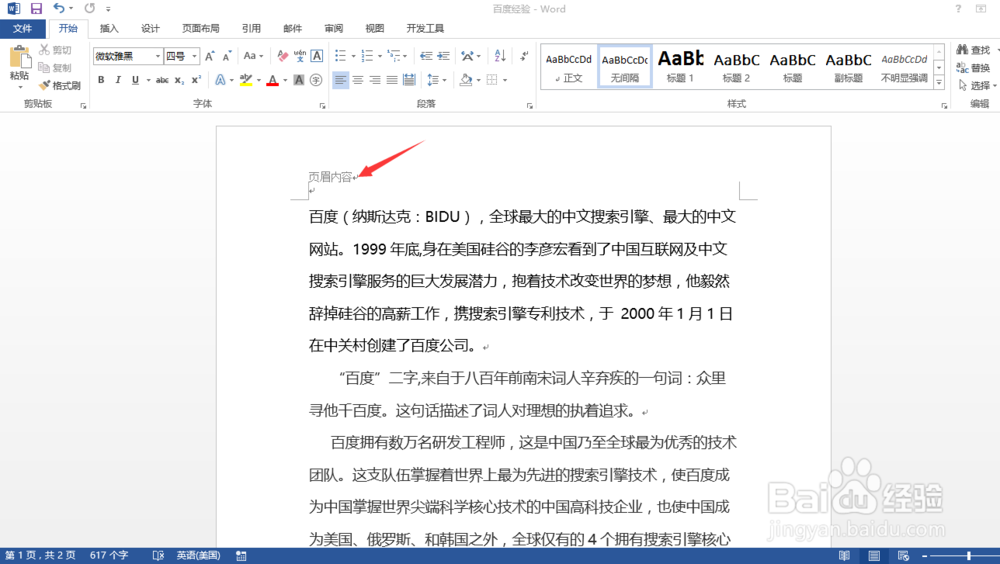
Task: Switch to Web Layout view icon
Action: coord(903,556)
